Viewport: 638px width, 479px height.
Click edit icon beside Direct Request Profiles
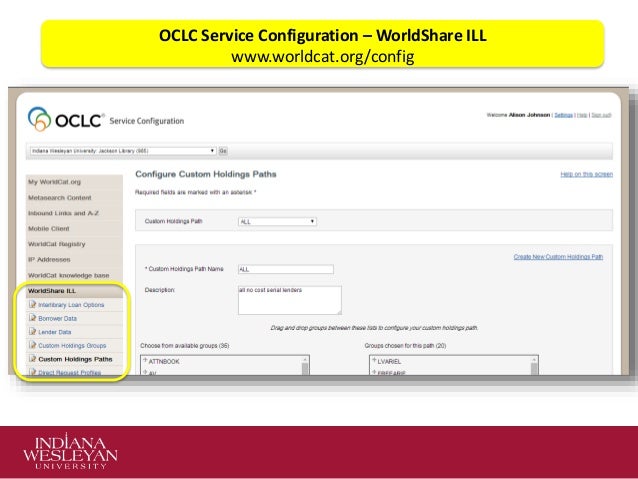pyautogui.click(x=33, y=372)
